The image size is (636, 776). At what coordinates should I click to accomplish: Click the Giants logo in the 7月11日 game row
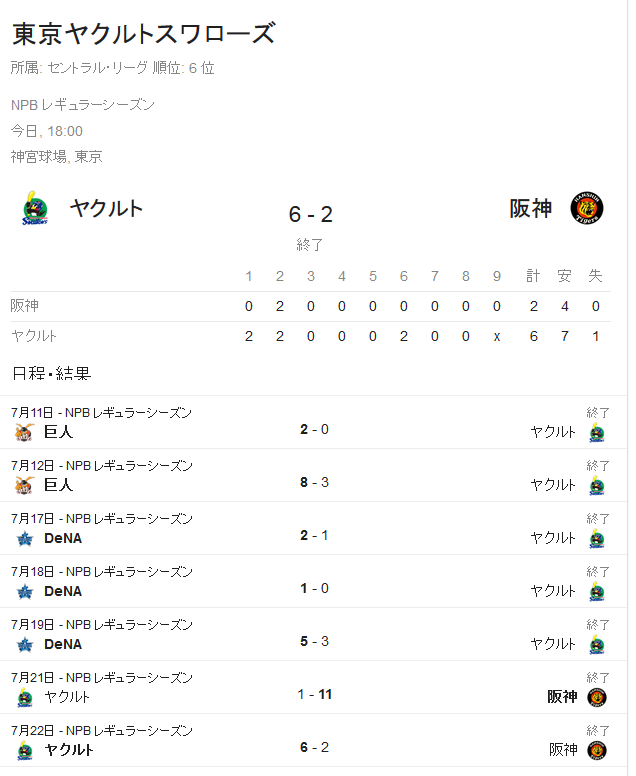(24, 432)
